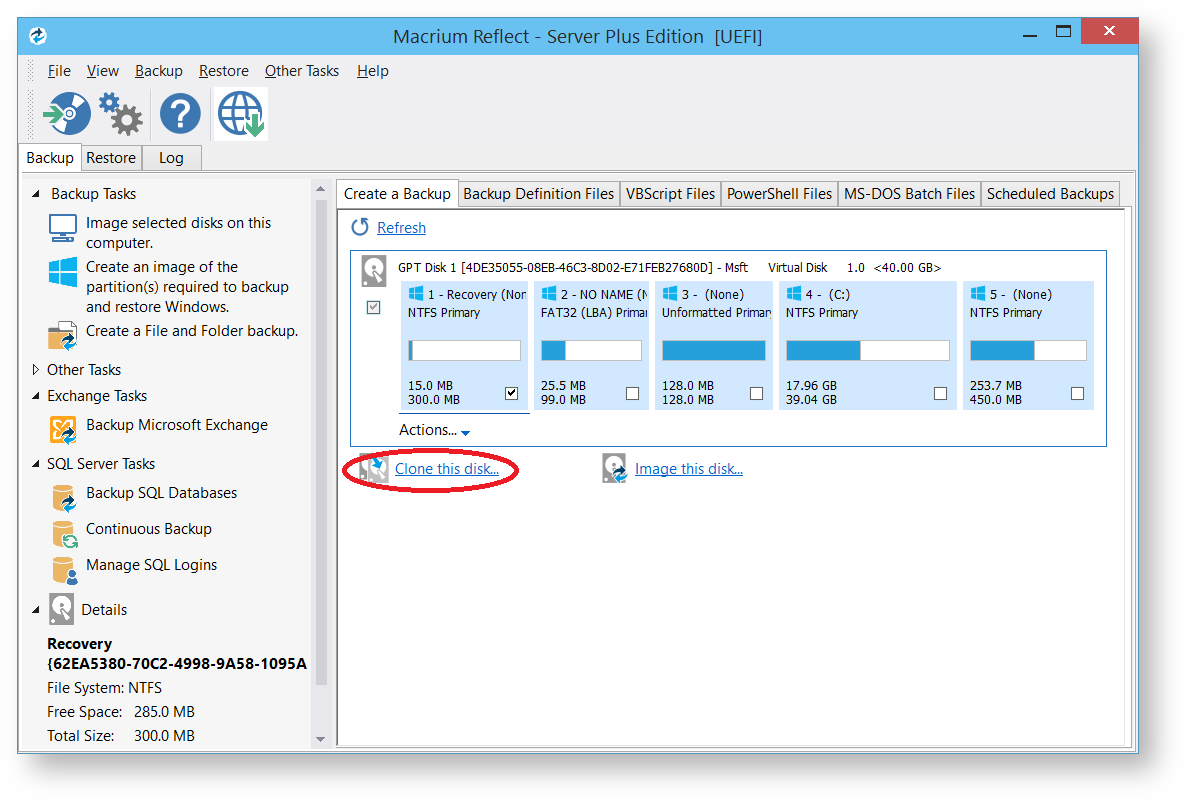Switch to the Scheduled Backups tab
1187x802 pixels.
point(1050,193)
